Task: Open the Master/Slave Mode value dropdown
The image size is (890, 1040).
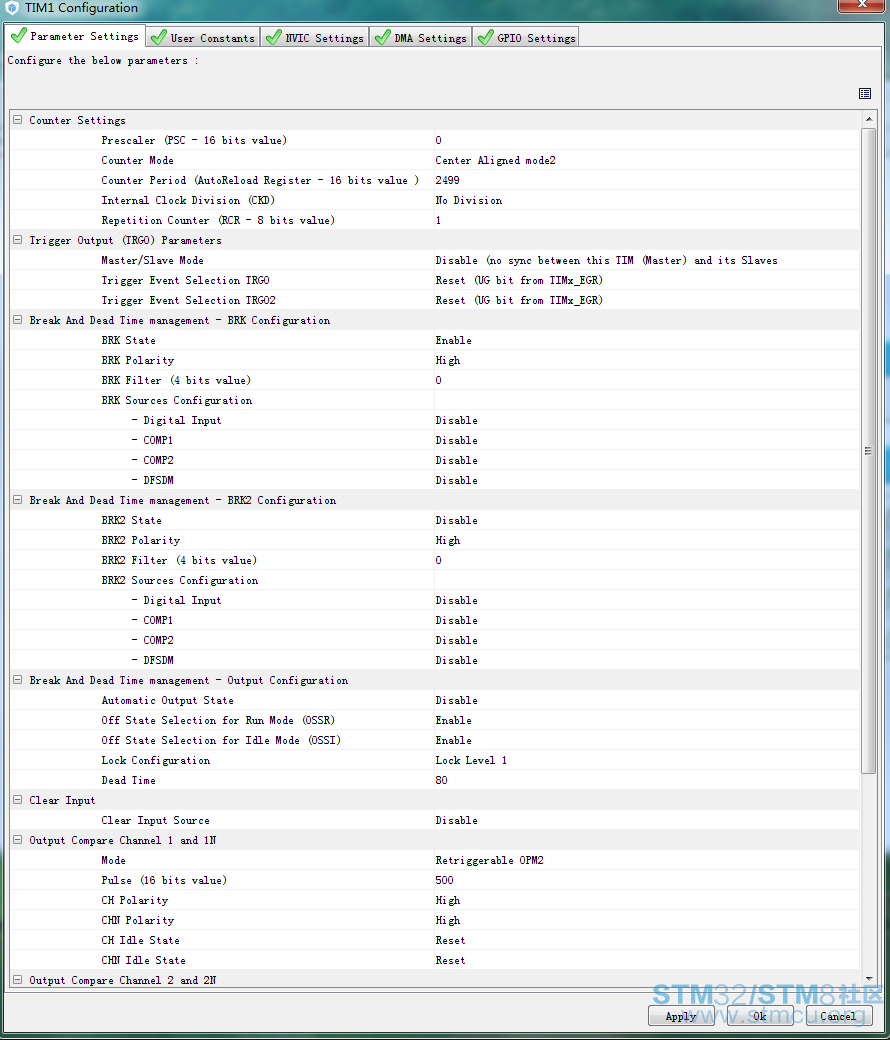Action: (647, 260)
